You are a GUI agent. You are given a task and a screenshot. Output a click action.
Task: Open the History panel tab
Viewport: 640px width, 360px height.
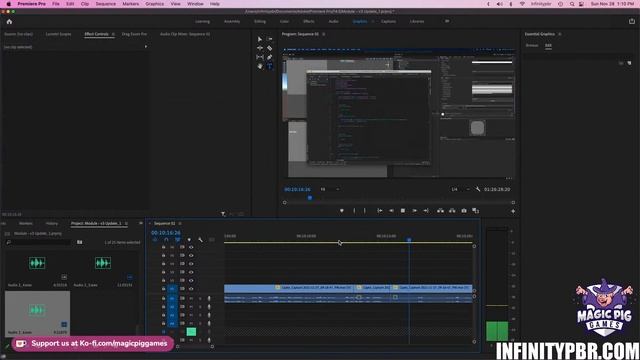[52, 224]
